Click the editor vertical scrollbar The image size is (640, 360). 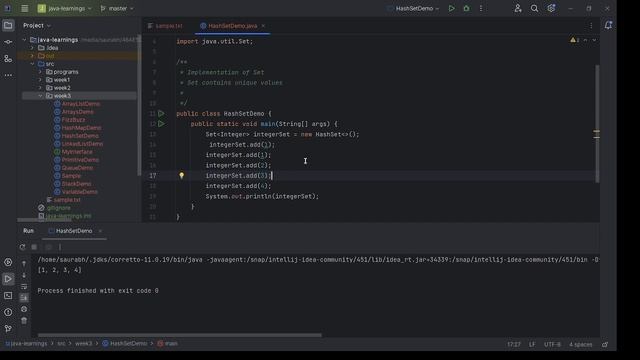(x=597, y=124)
